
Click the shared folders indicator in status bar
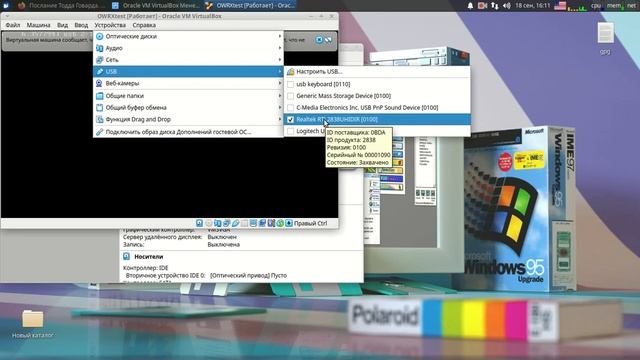244,223
